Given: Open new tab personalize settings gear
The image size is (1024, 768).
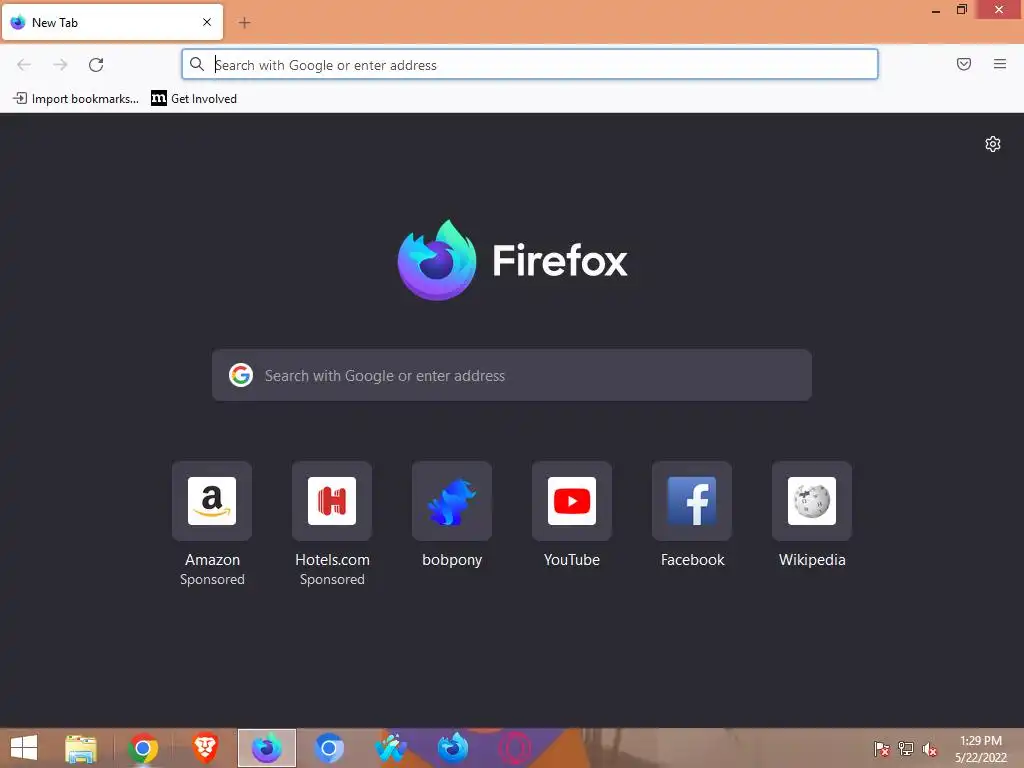Looking at the screenshot, I should point(993,144).
